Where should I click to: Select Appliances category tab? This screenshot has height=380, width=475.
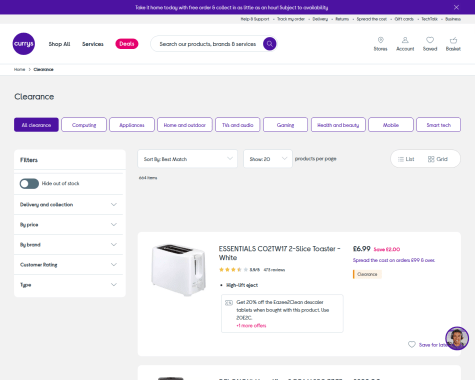(x=132, y=125)
